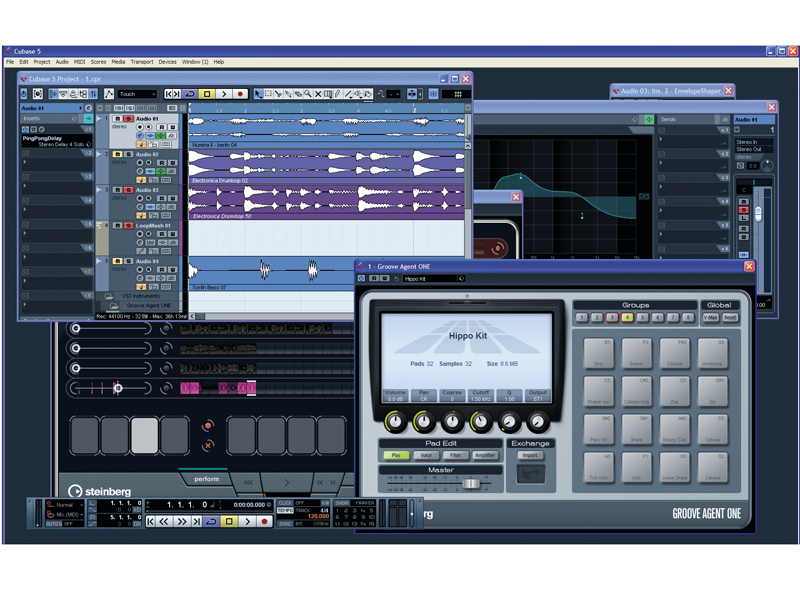This screenshot has height=600, width=800.
Task: Click the perform tab in LoopMash
Action: [207, 480]
